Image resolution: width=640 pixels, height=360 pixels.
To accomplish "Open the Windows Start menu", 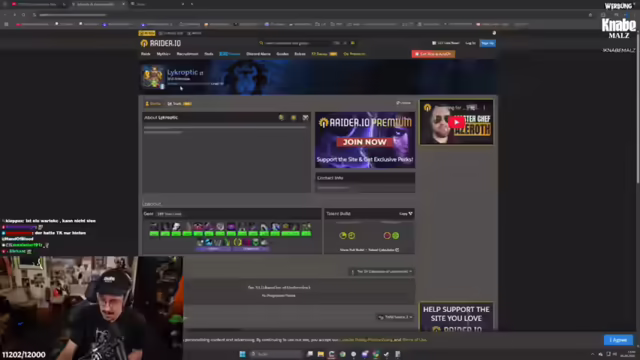I will 242,354.
